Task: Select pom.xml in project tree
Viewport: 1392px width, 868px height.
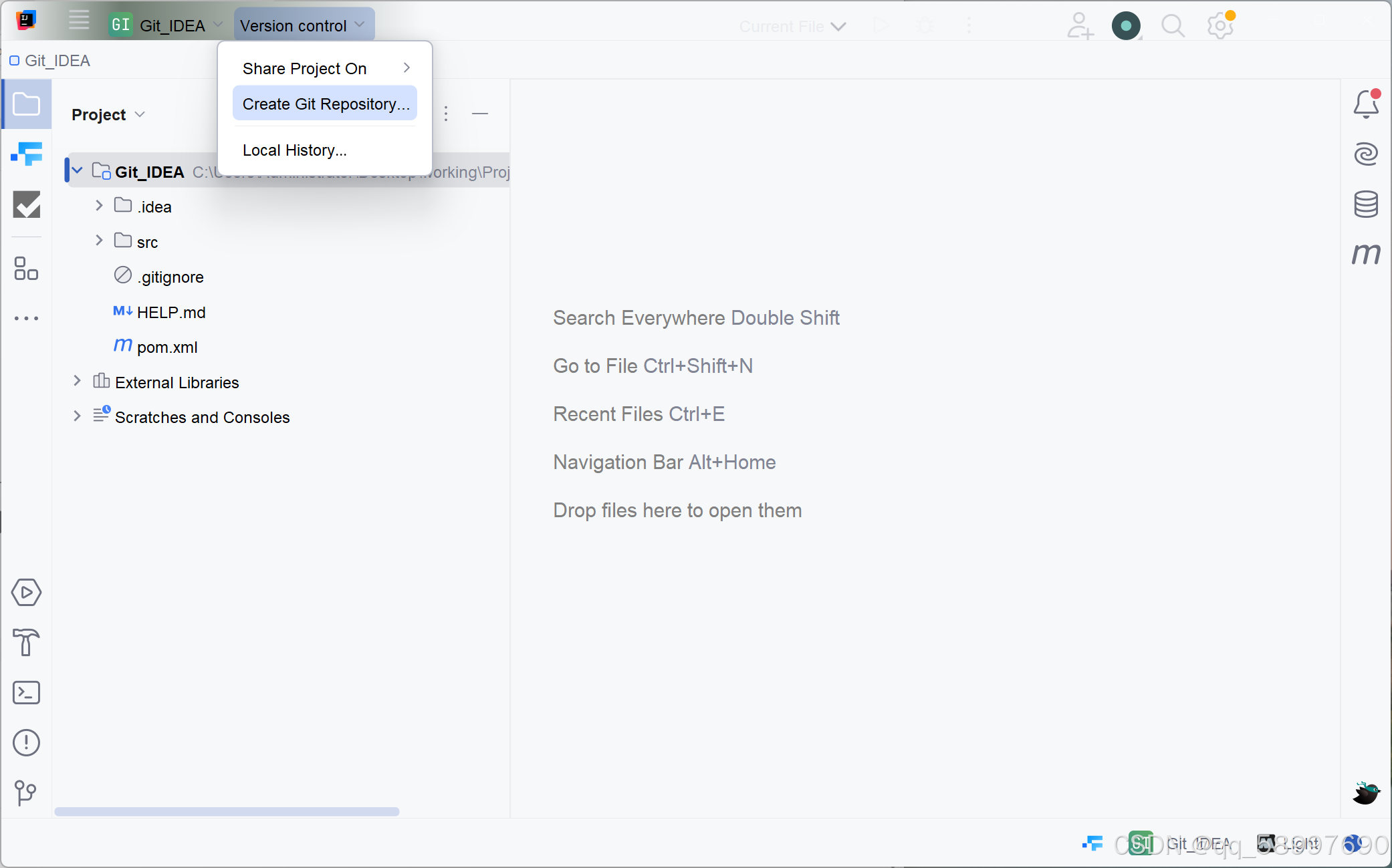Action: point(166,347)
